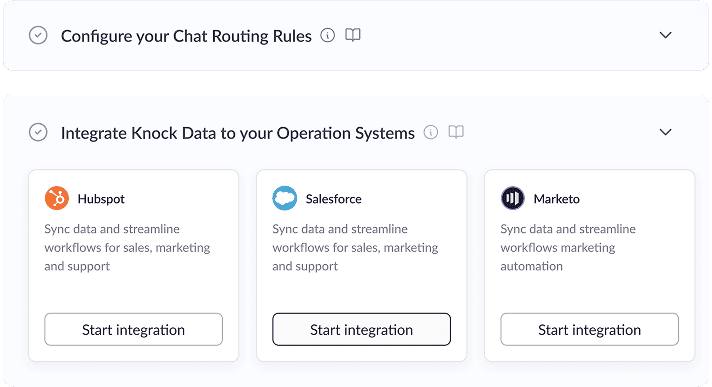Open docs book icon for Chat Routing Rules

coord(353,35)
